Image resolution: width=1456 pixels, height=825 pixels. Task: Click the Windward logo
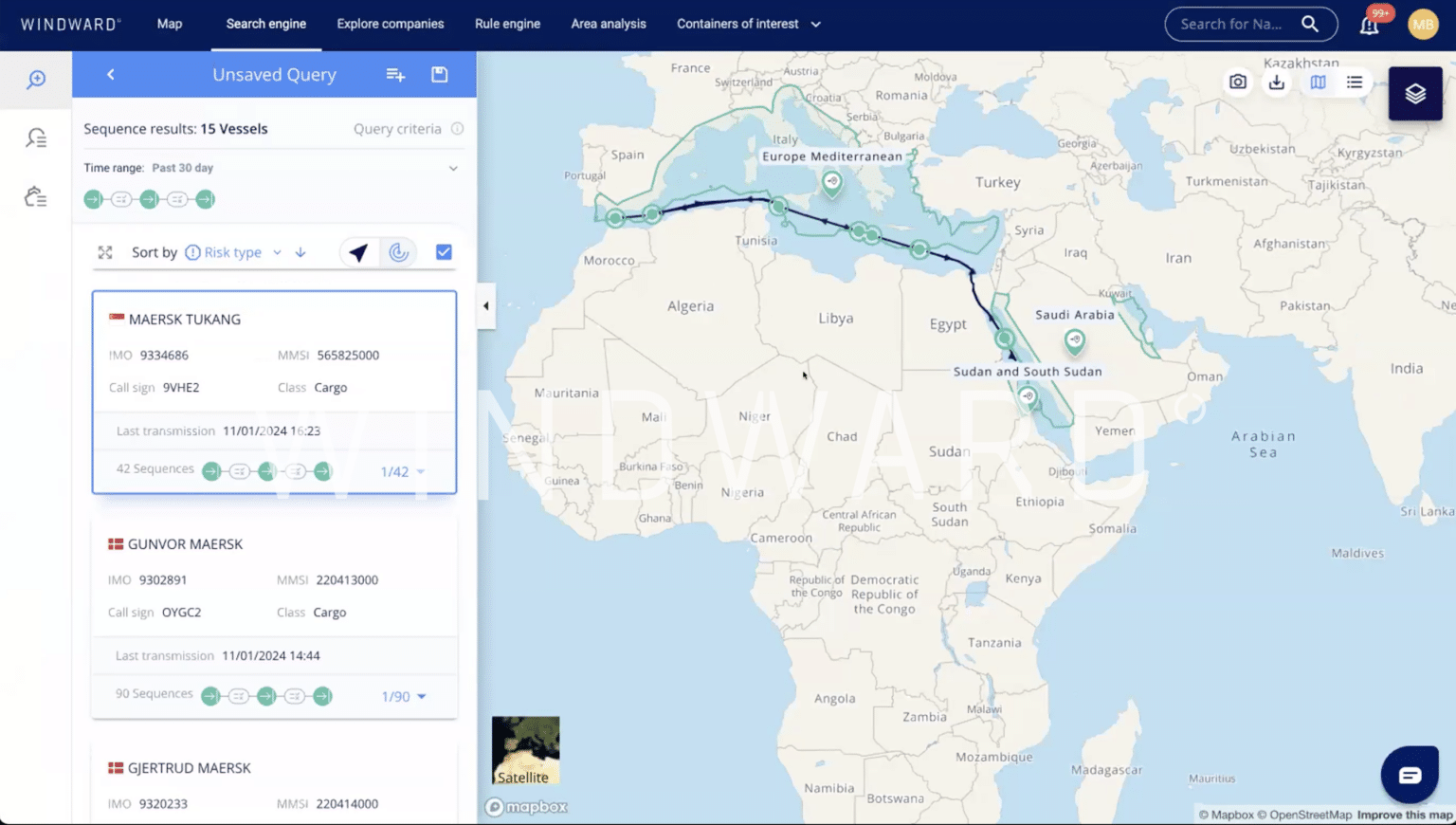[71, 25]
